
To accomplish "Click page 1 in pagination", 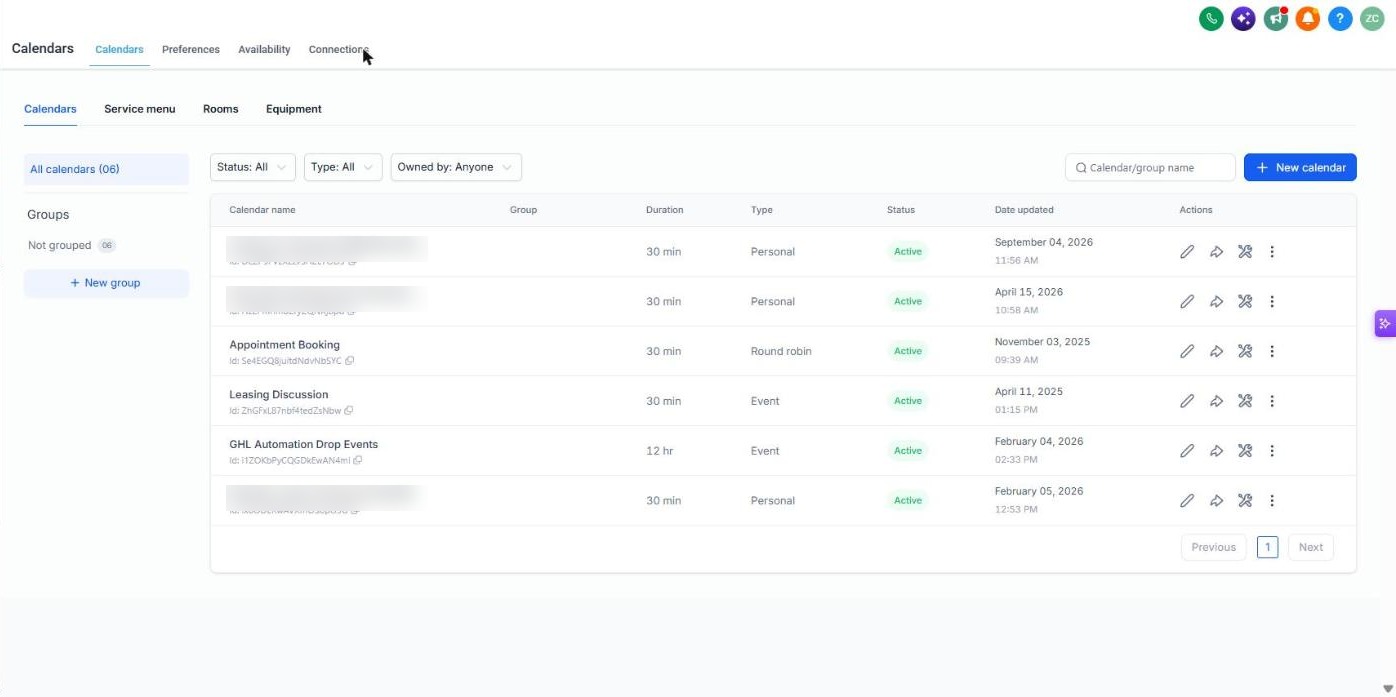I will (1267, 547).
